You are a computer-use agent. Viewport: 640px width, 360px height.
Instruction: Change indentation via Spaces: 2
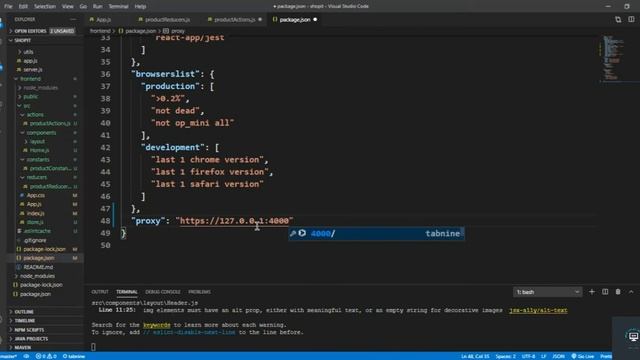505,356
